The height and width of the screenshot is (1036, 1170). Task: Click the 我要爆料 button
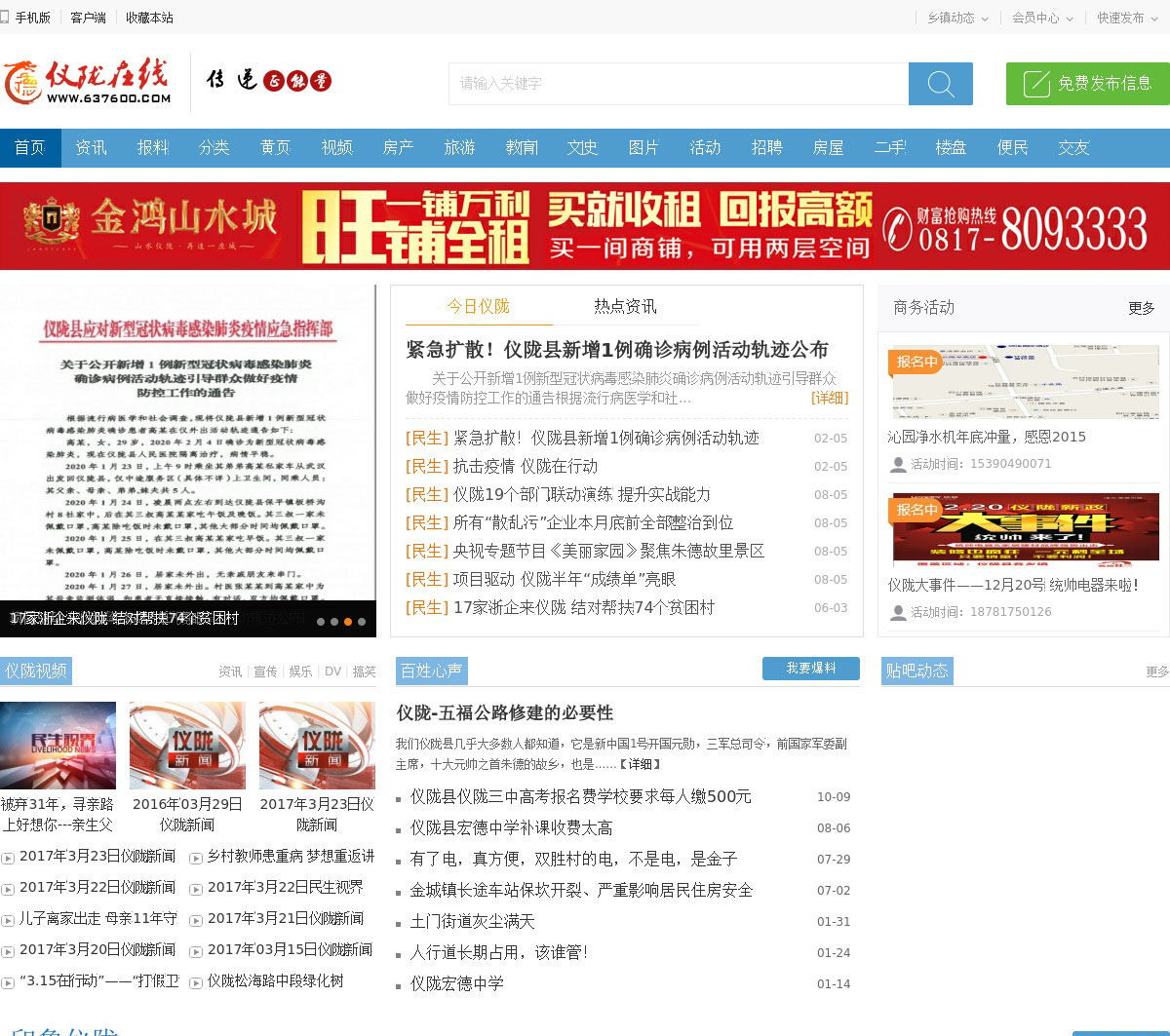click(x=810, y=668)
